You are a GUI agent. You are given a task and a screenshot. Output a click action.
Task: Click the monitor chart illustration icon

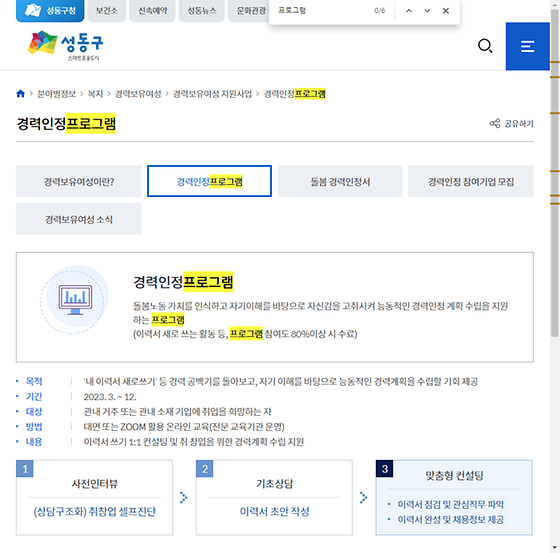75,299
